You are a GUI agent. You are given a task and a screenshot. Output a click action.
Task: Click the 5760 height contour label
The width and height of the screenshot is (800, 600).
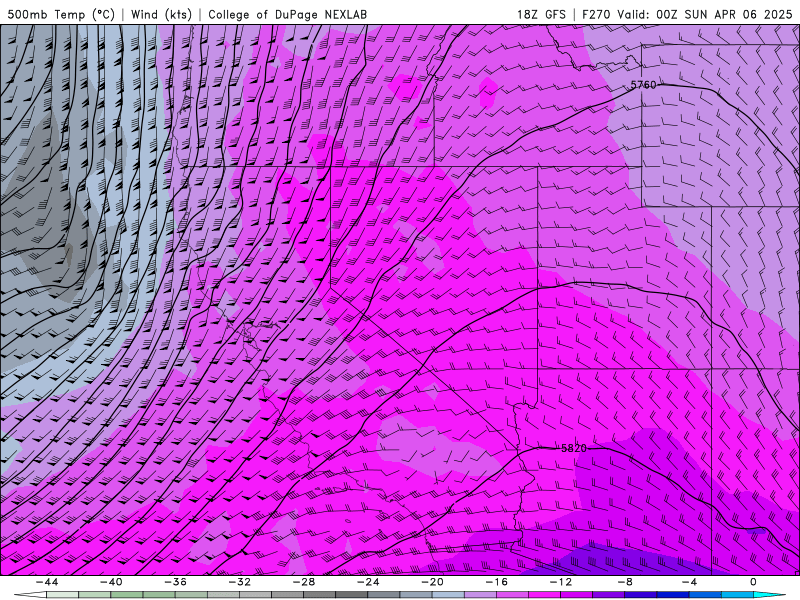tap(643, 85)
